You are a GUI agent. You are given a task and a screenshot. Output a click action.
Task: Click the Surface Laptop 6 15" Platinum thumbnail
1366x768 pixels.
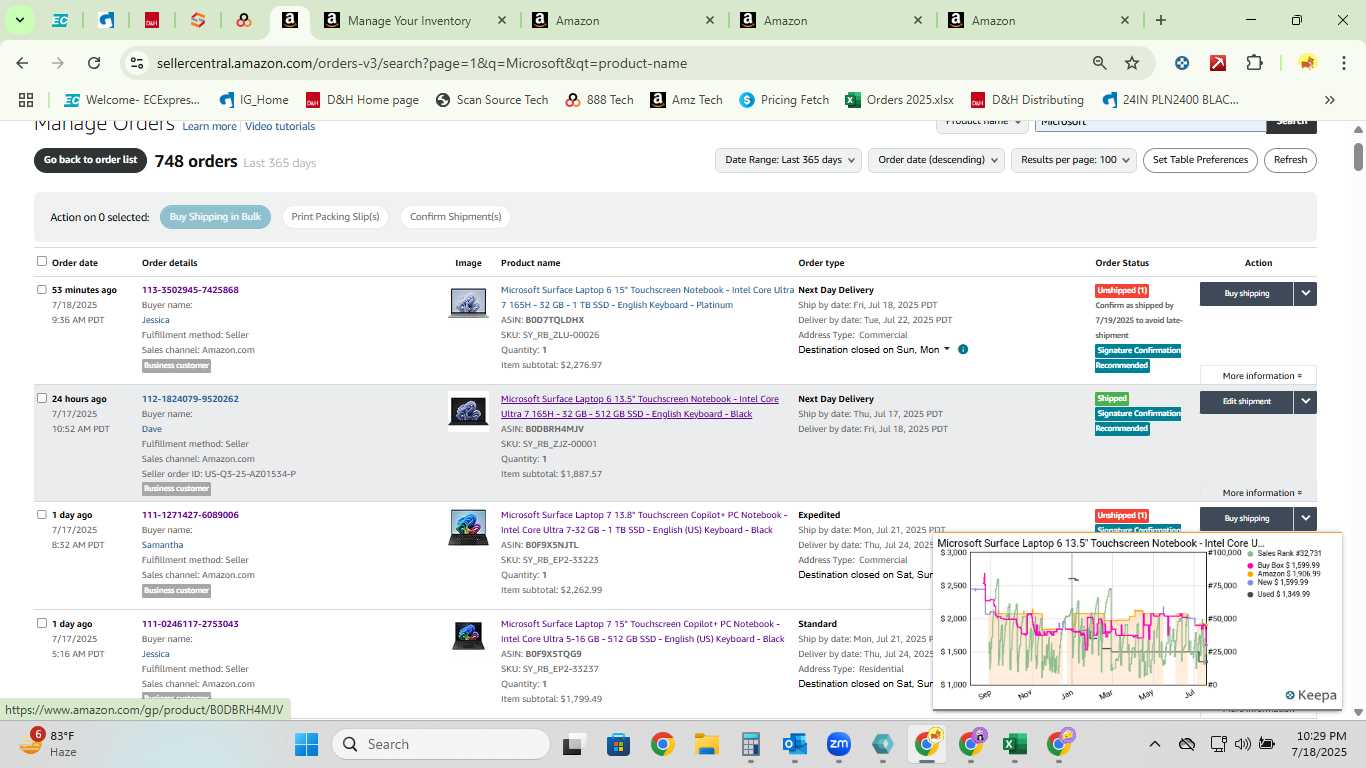pos(468,302)
